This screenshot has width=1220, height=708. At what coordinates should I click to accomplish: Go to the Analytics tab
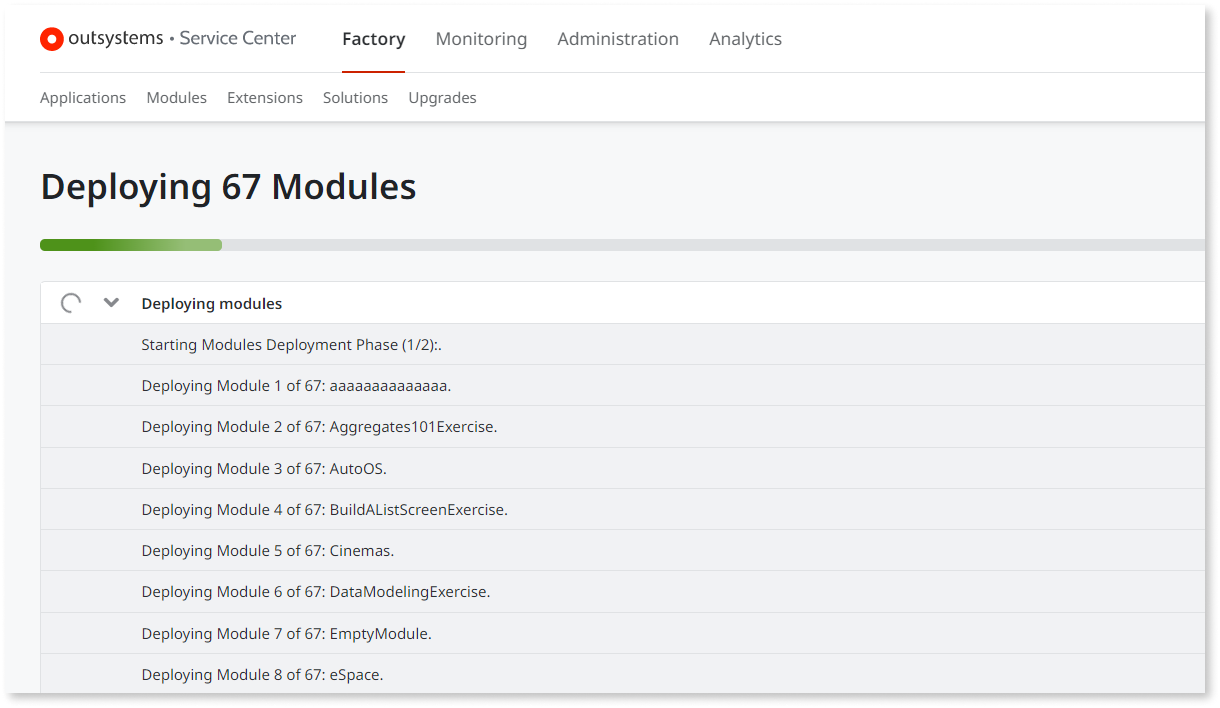tap(745, 39)
